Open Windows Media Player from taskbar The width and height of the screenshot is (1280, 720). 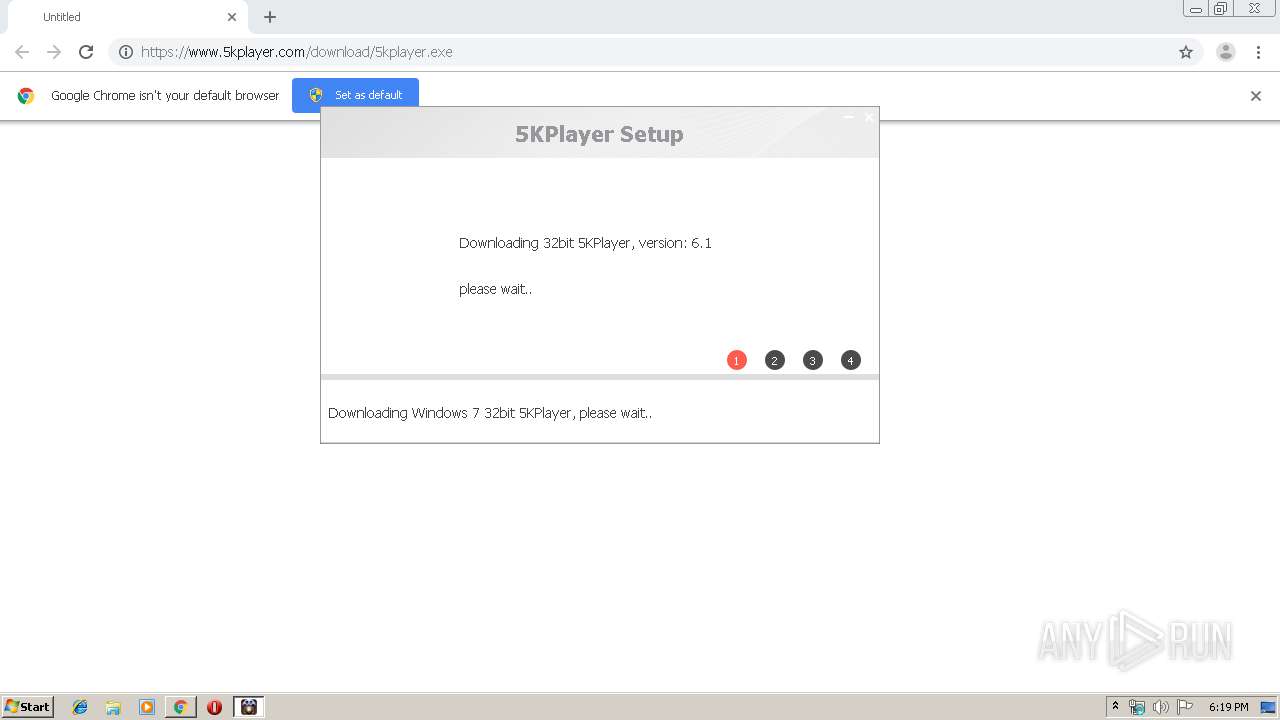147,707
